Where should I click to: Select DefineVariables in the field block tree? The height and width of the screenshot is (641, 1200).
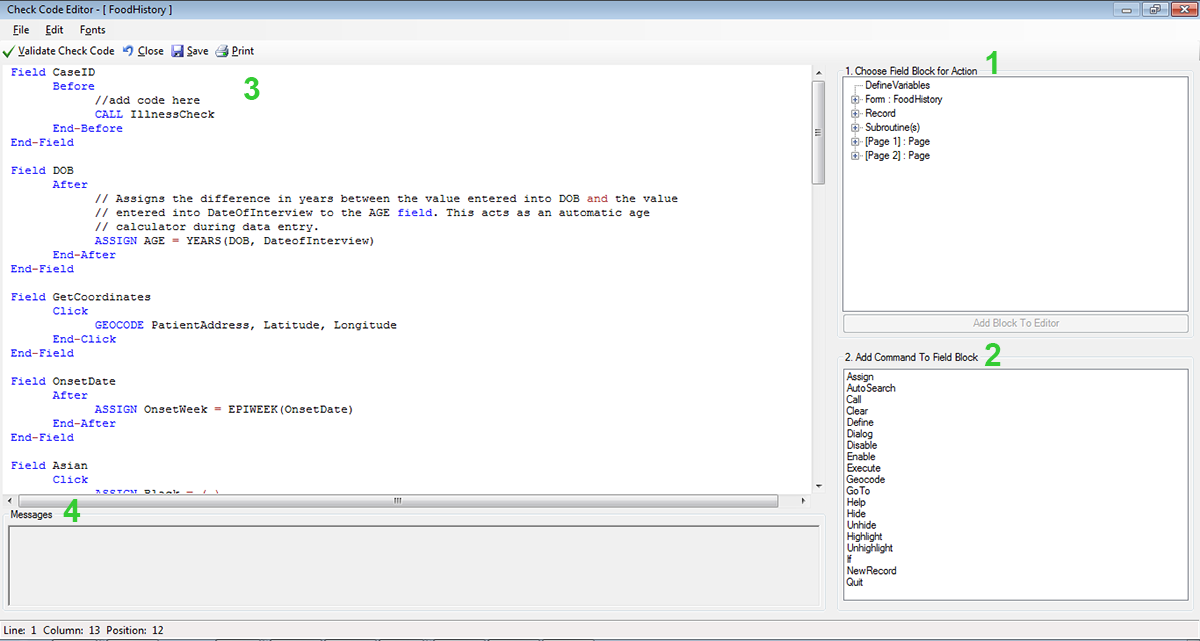pos(897,86)
